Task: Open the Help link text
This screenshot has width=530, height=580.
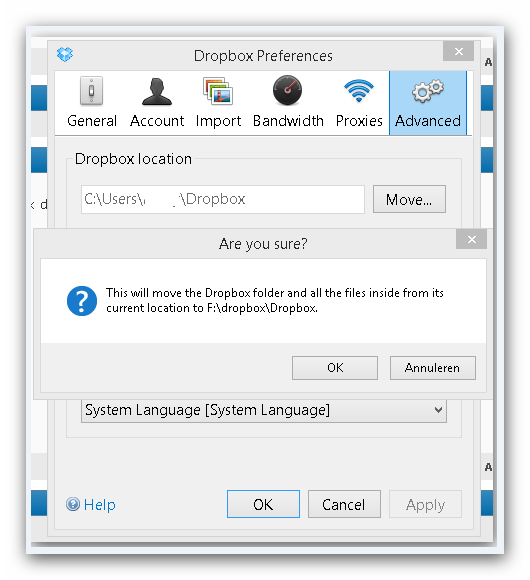Action: click(99, 505)
